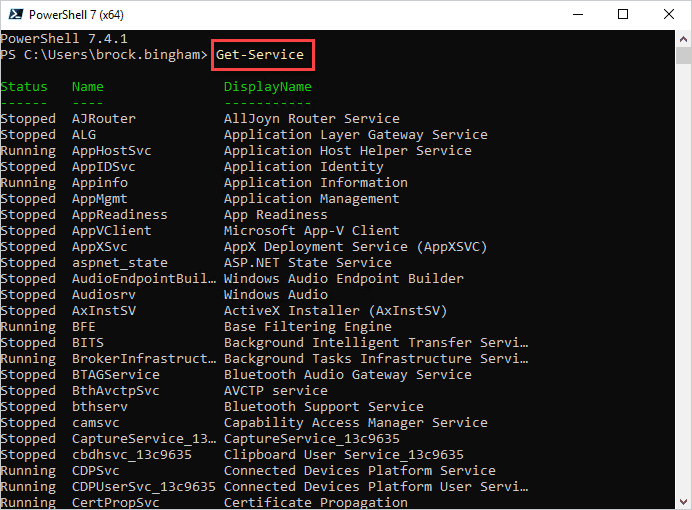
Task: Click Bluetooth Support Service display name
Action: point(324,407)
